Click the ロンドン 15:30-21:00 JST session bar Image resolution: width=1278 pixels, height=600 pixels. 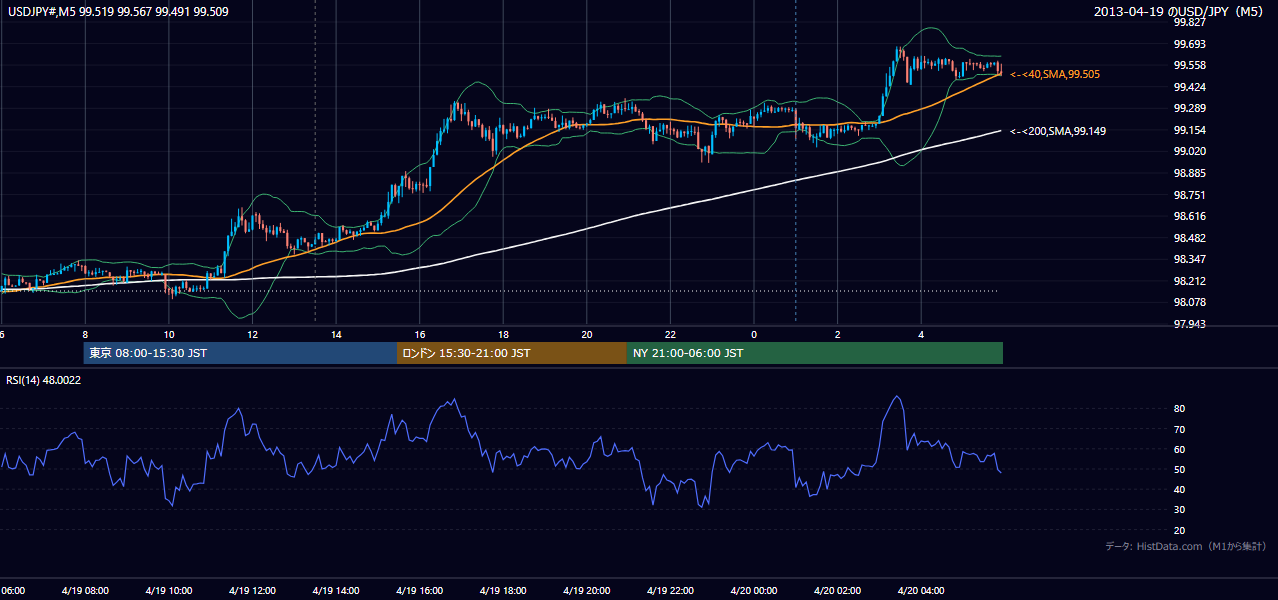[512, 353]
